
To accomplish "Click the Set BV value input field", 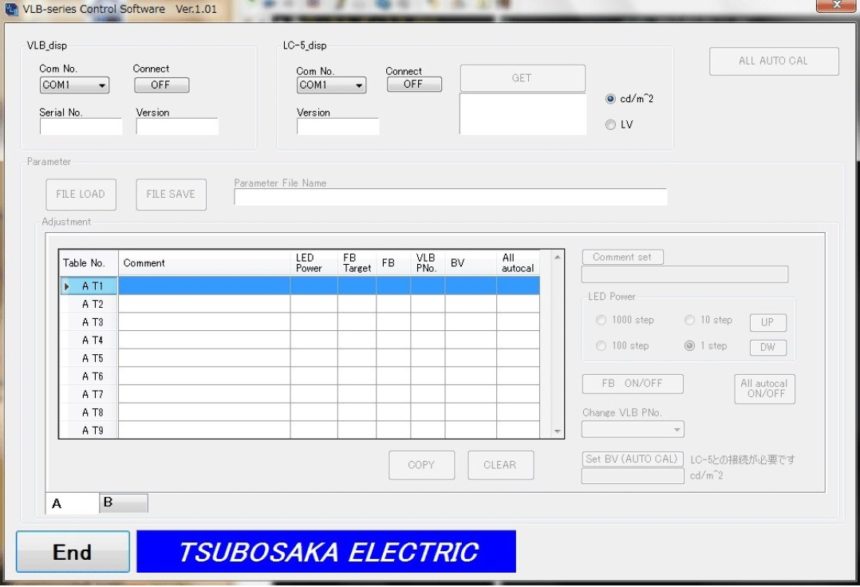I will coord(633,476).
